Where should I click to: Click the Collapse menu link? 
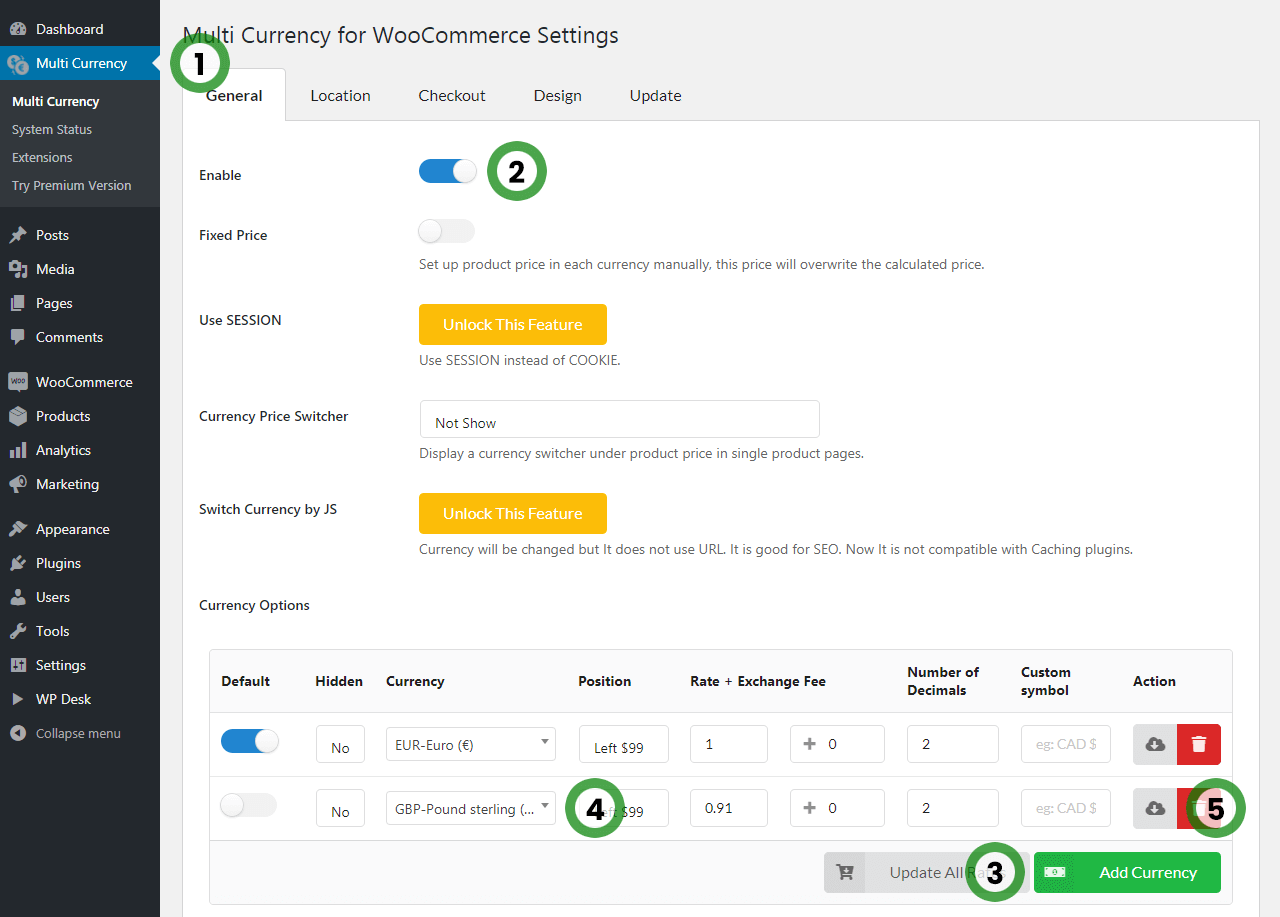point(78,733)
